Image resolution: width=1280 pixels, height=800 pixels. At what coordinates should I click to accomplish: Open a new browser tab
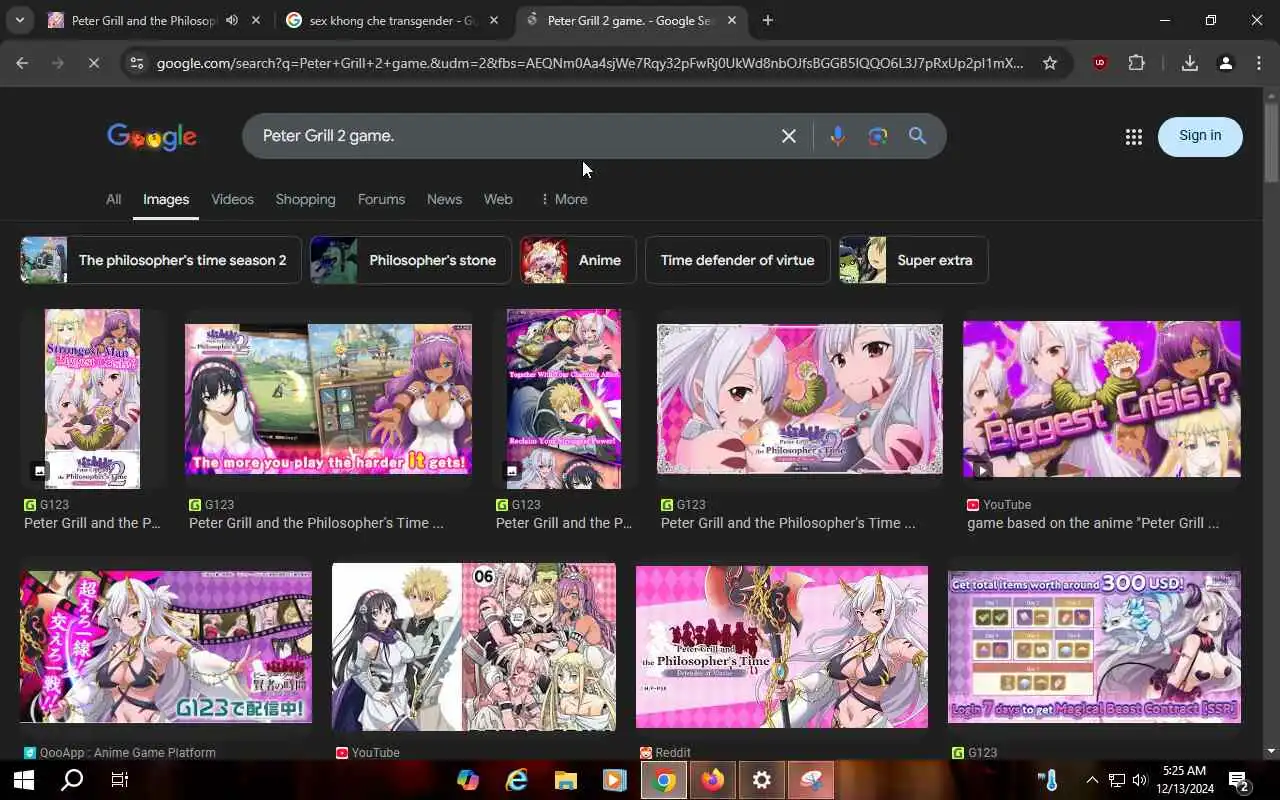point(768,20)
